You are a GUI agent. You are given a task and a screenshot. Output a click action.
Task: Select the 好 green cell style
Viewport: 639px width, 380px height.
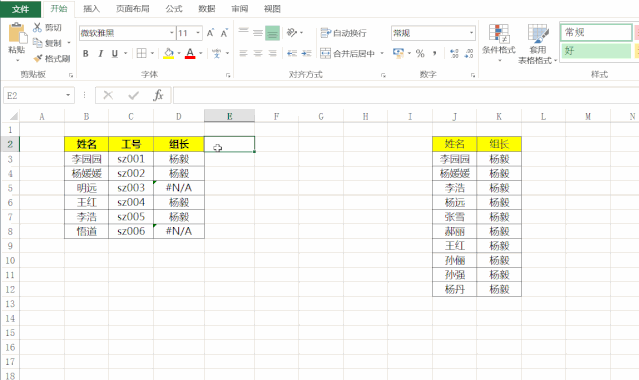click(596, 51)
